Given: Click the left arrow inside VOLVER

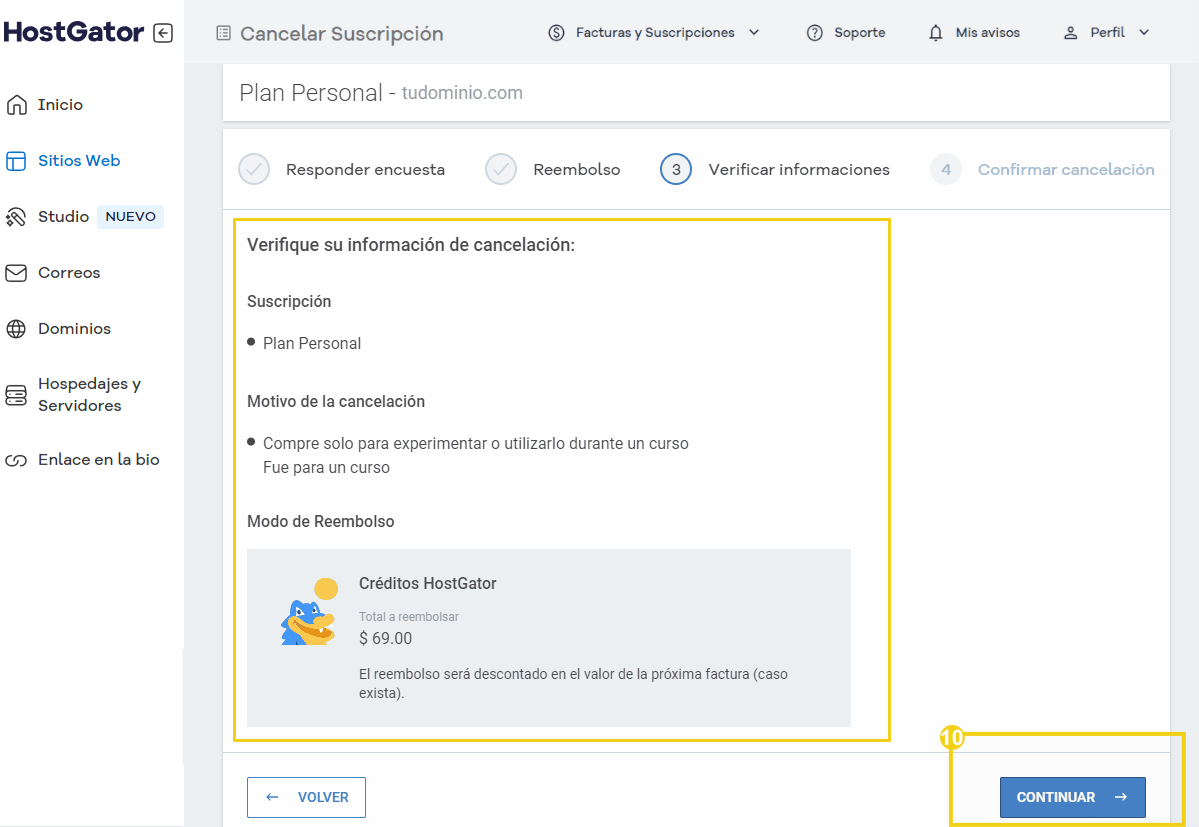Looking at the screenshot, I should [272, 797].
